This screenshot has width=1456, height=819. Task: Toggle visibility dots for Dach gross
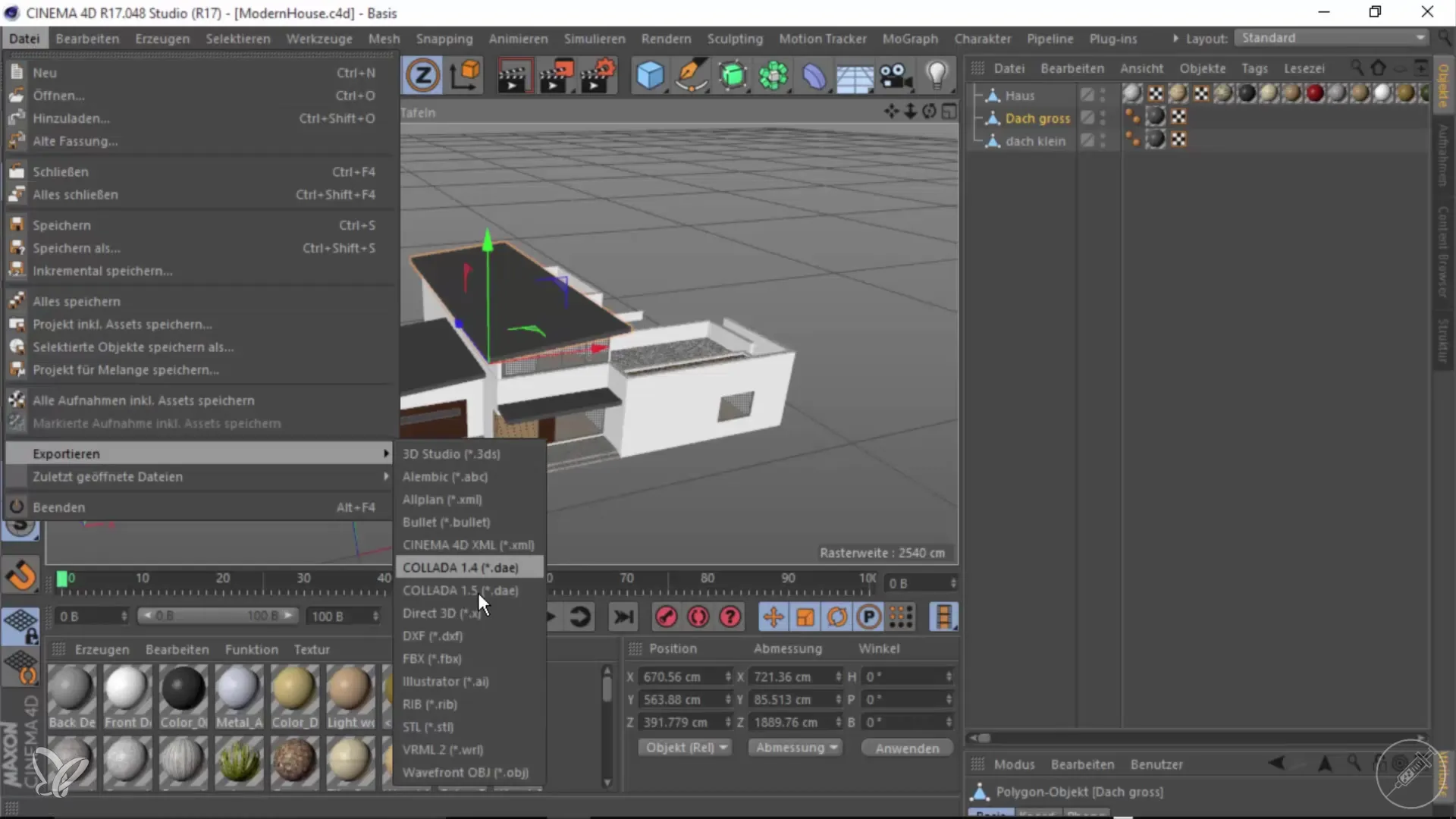coord(1103,118)
